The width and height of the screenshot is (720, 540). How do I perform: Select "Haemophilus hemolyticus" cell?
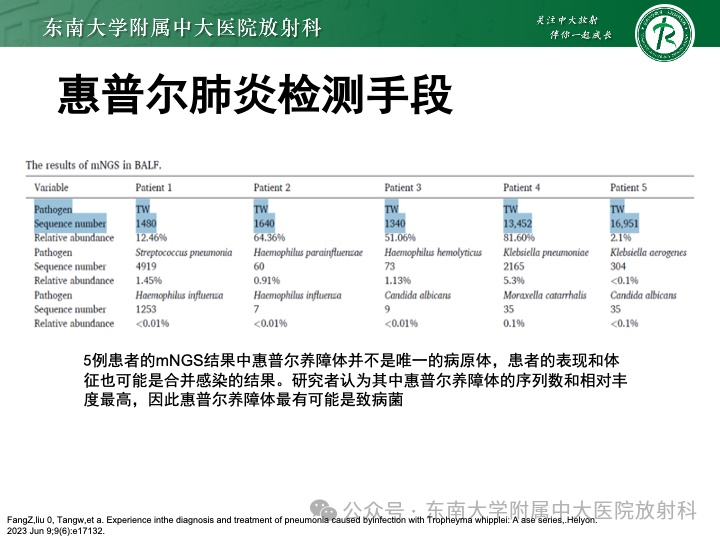coord(433,253)
